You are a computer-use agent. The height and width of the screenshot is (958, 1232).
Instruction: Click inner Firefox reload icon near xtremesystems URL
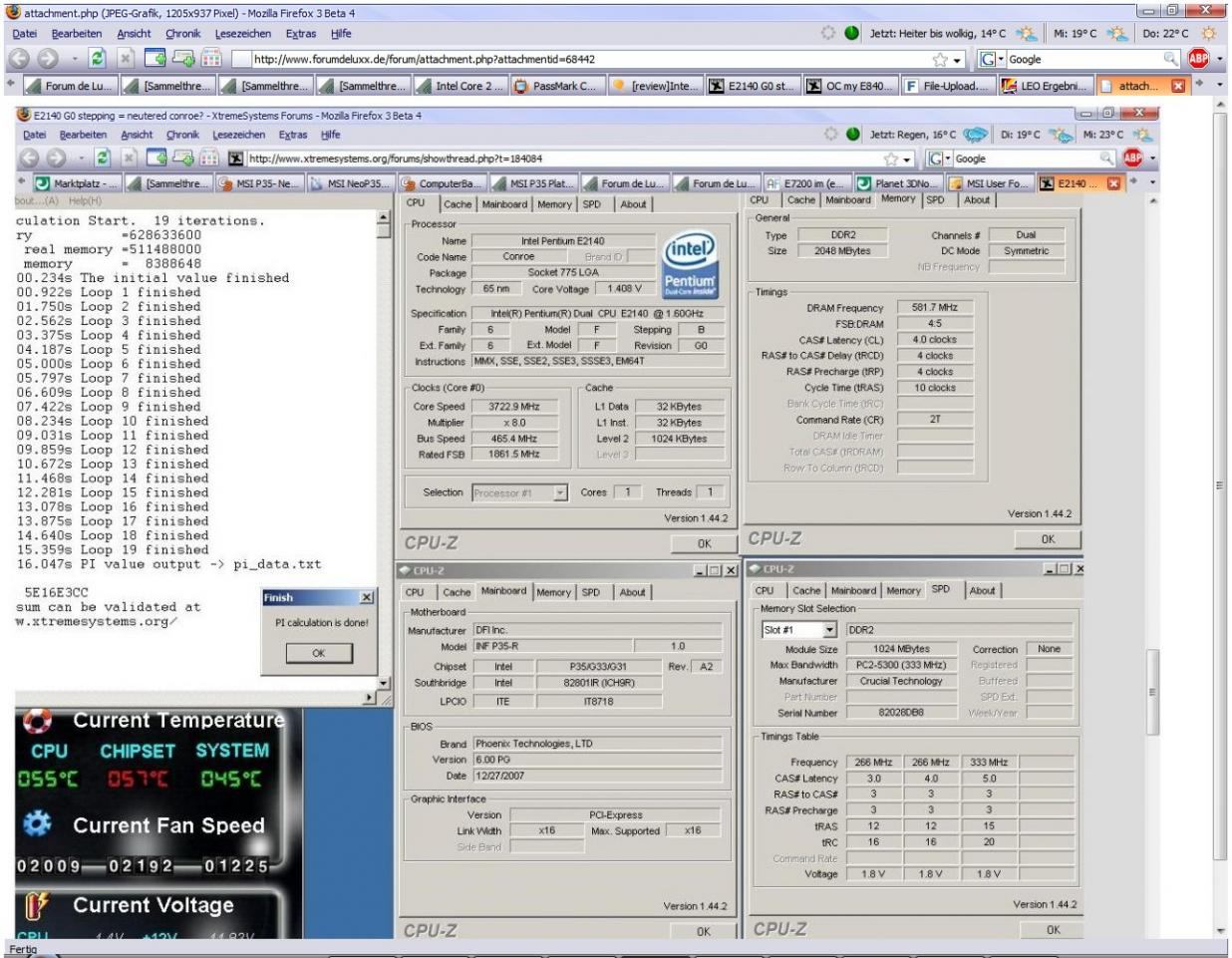click(x=103, y=158)
